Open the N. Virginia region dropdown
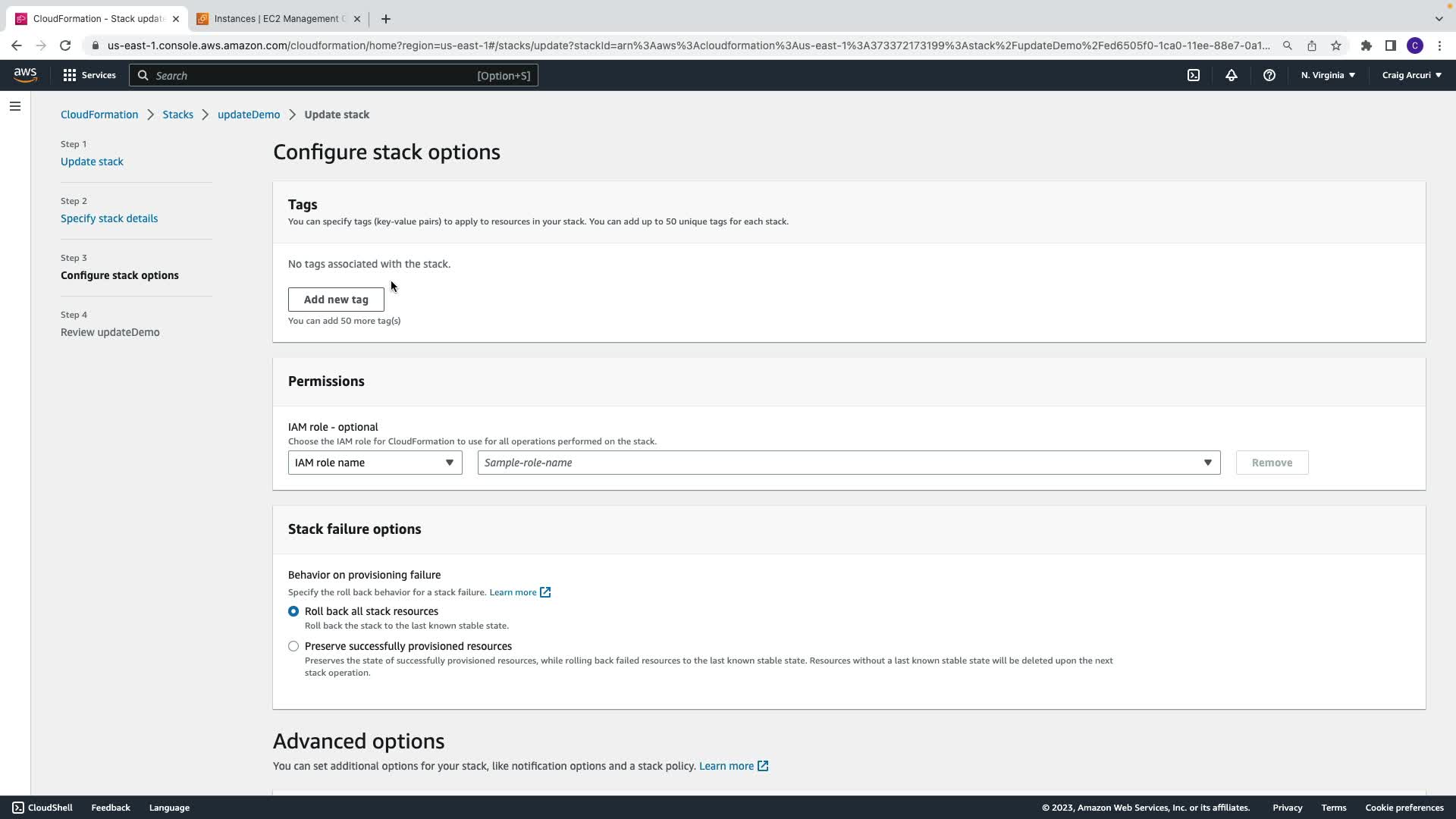 (x=1328, y=75)
